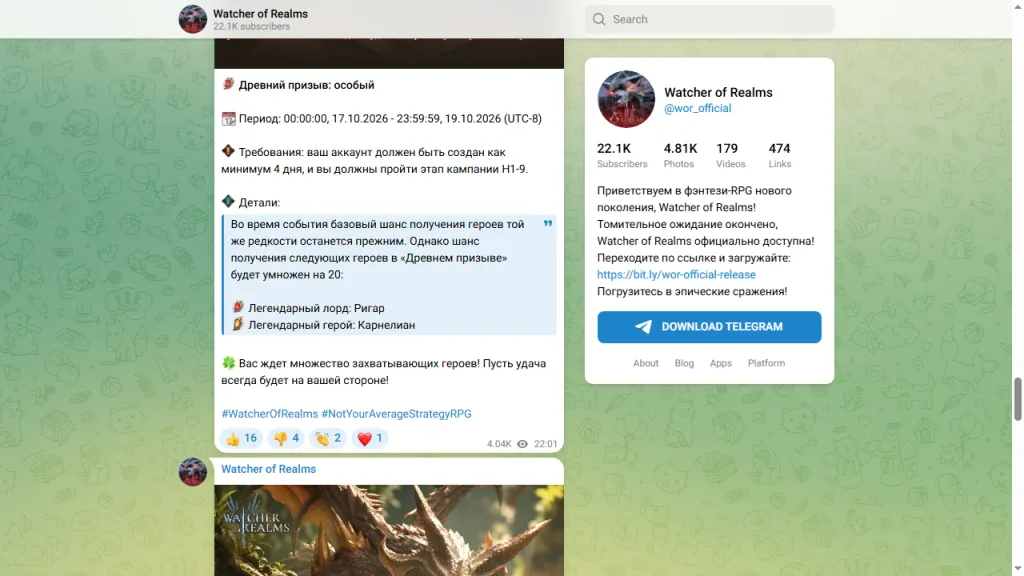This screenshot has width=1024, height=576.
Task: Click the red heart reaction with 1
Action: click(370, 438)
